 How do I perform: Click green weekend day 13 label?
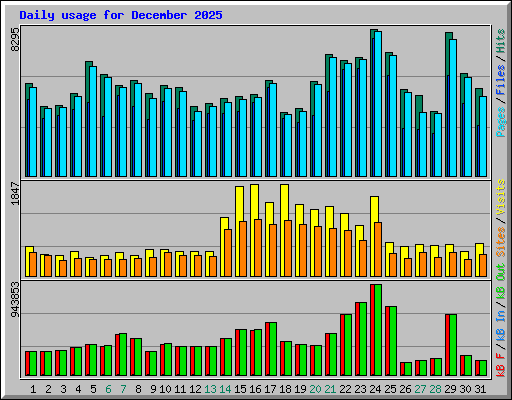coord(210,389)
